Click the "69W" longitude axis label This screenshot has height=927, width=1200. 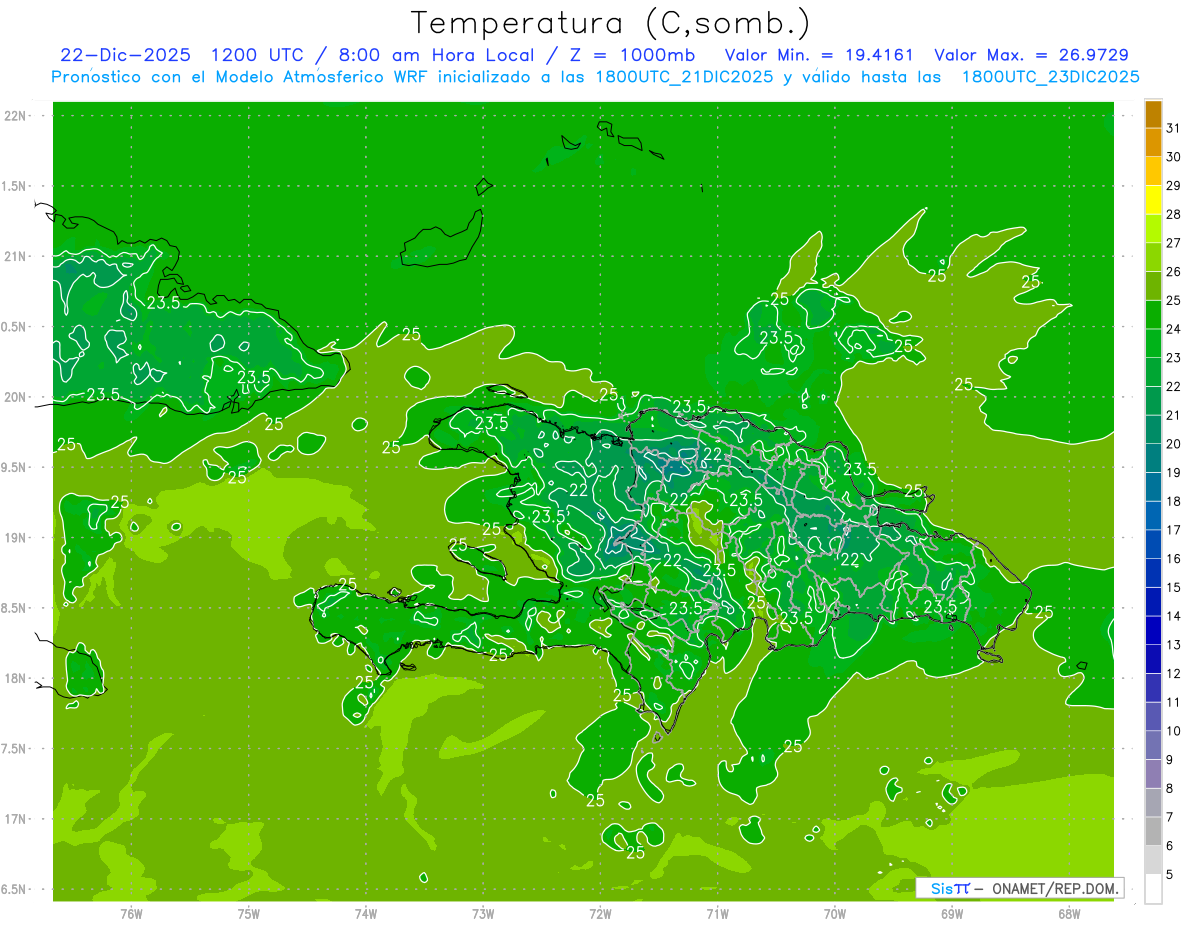click(x=952, y=913)
